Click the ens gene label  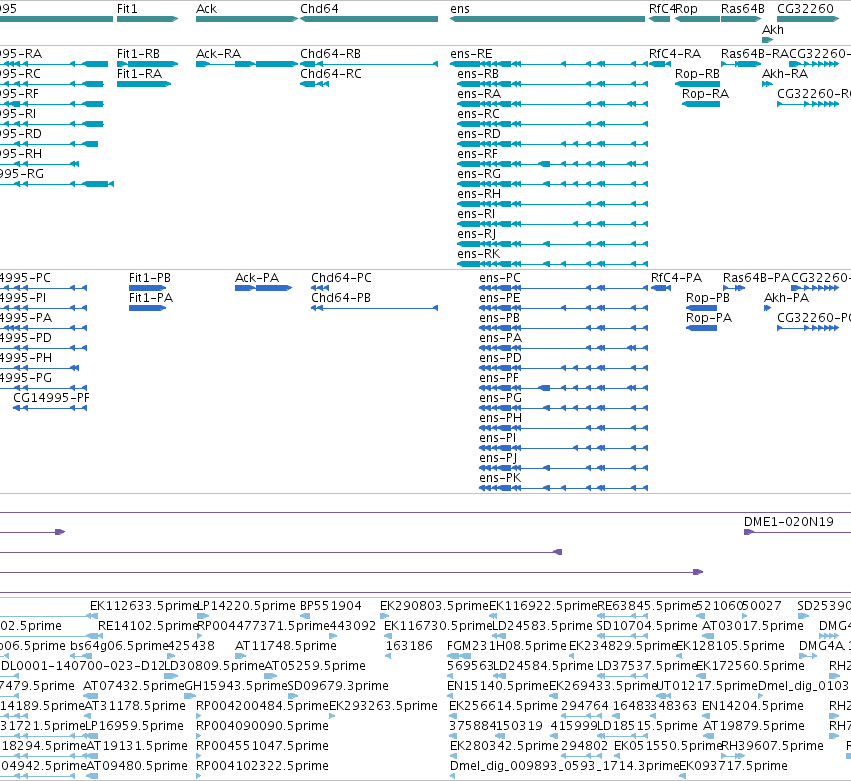point(460,9)
